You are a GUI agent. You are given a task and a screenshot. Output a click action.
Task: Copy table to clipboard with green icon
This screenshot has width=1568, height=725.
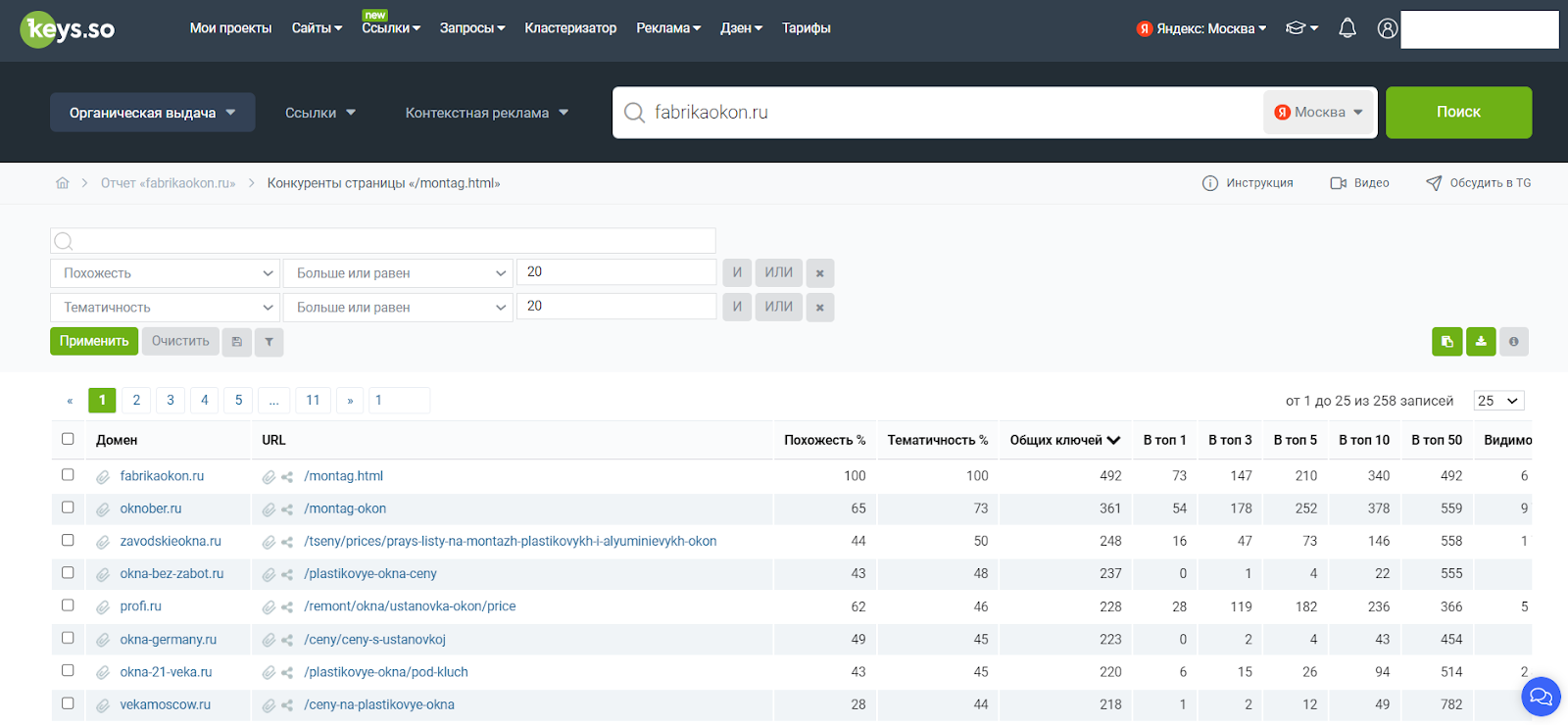(x=1447, y=342)
